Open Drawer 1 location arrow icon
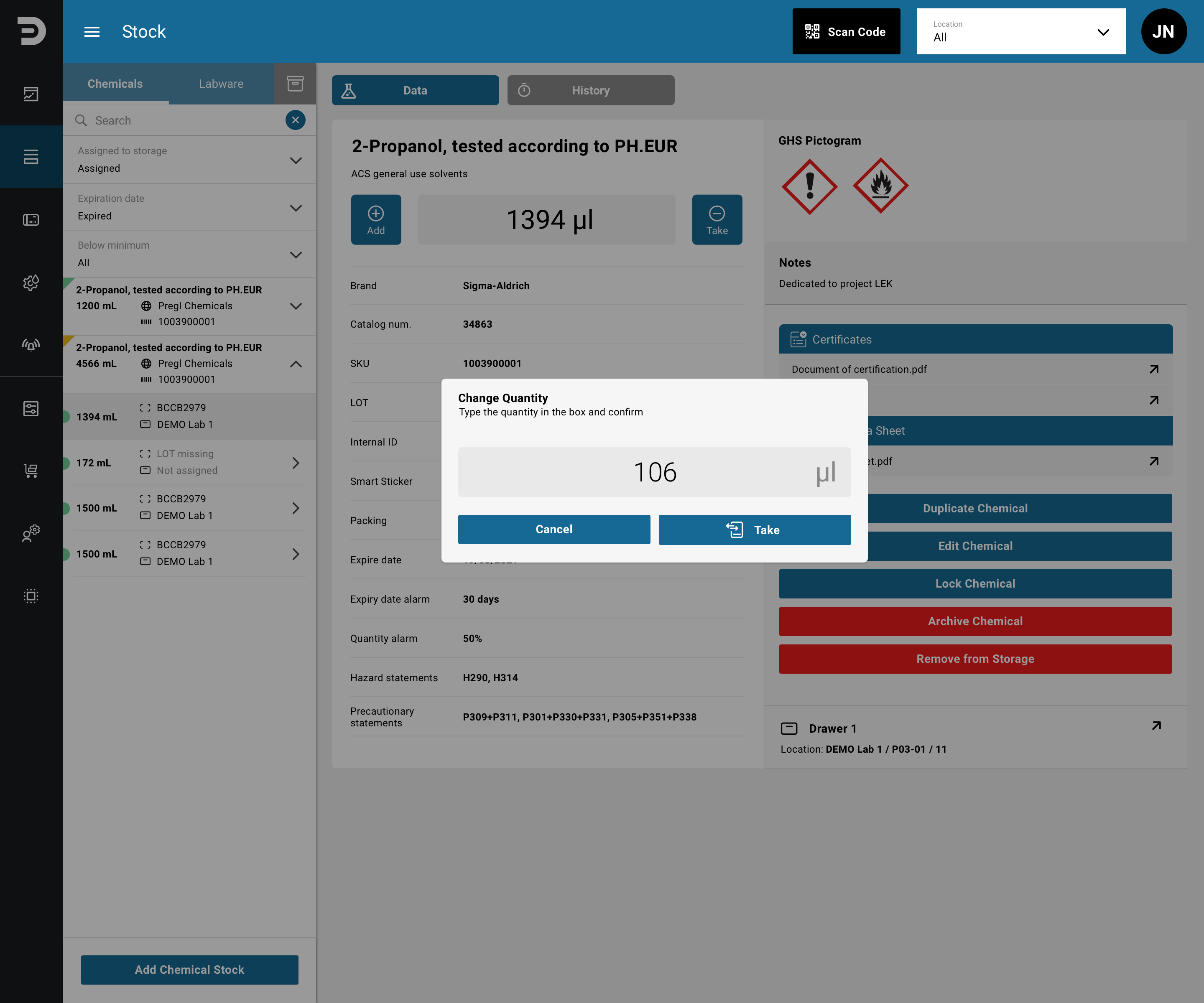 pyautogui.click(x=1156, y=726)
